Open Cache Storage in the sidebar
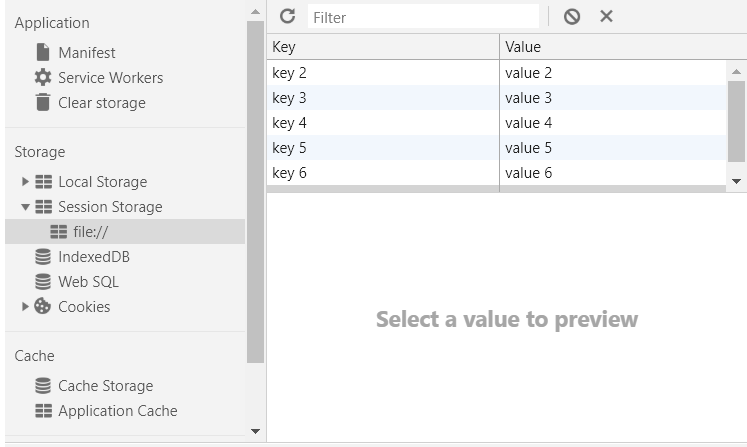The height and width of the screenshot is (447, 747). click(x=105, y=385)
